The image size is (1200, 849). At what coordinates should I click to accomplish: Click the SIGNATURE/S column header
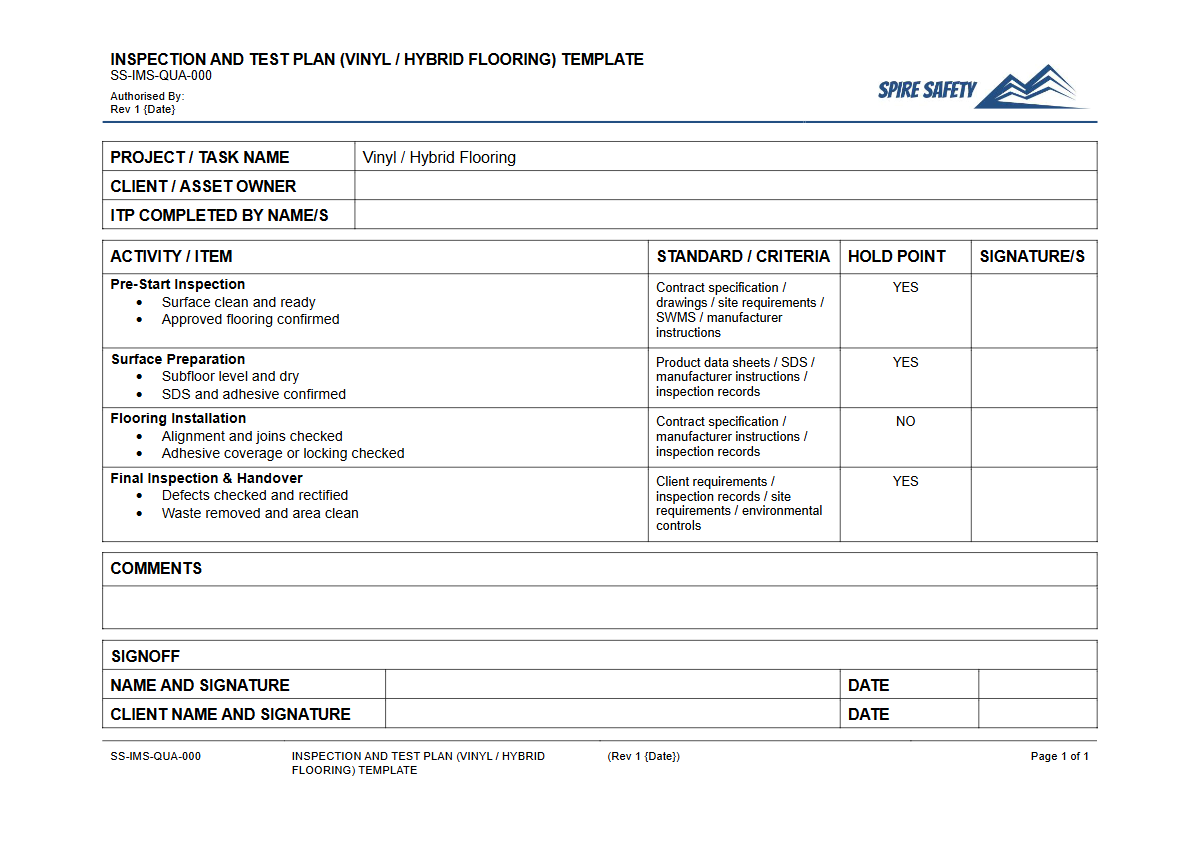(x=1032, y=257)
